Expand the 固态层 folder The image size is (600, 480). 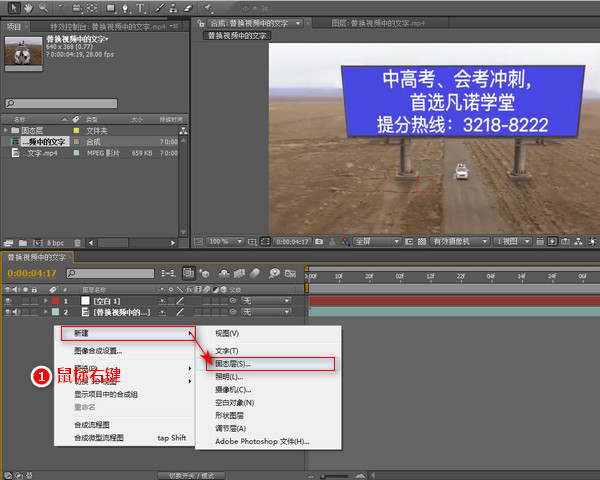point(6,130)
